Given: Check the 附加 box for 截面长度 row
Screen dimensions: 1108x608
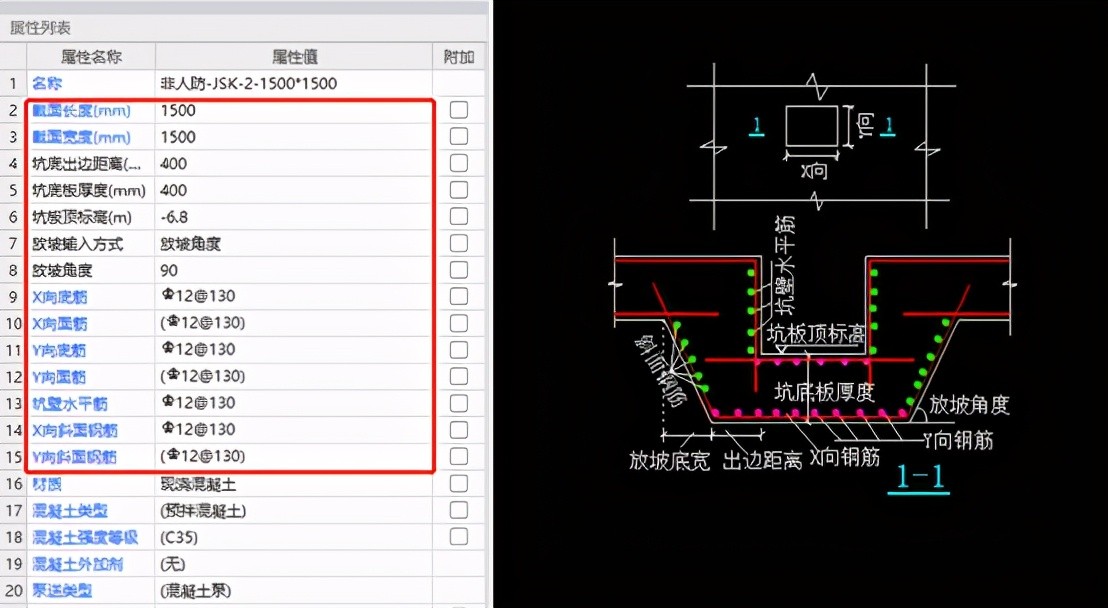Looking at the screenshot, I should coord(458,110).
